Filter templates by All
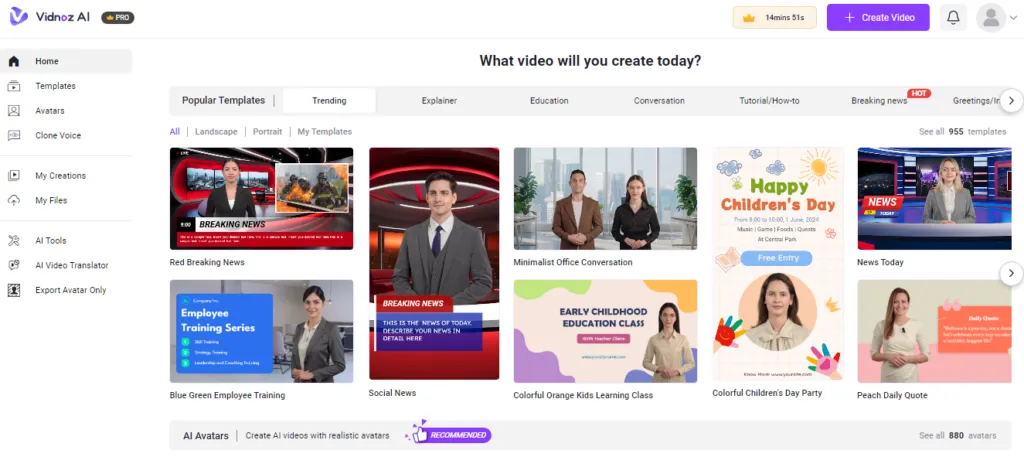 click(174, 132)
